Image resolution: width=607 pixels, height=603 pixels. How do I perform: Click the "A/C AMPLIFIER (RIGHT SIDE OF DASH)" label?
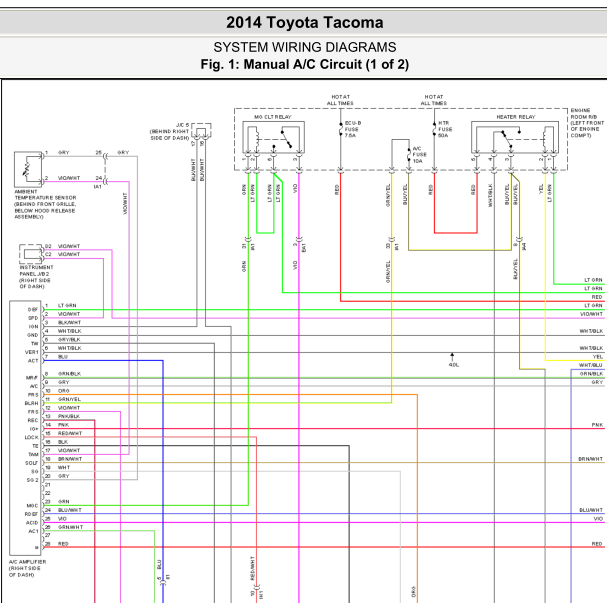[27, 568]
